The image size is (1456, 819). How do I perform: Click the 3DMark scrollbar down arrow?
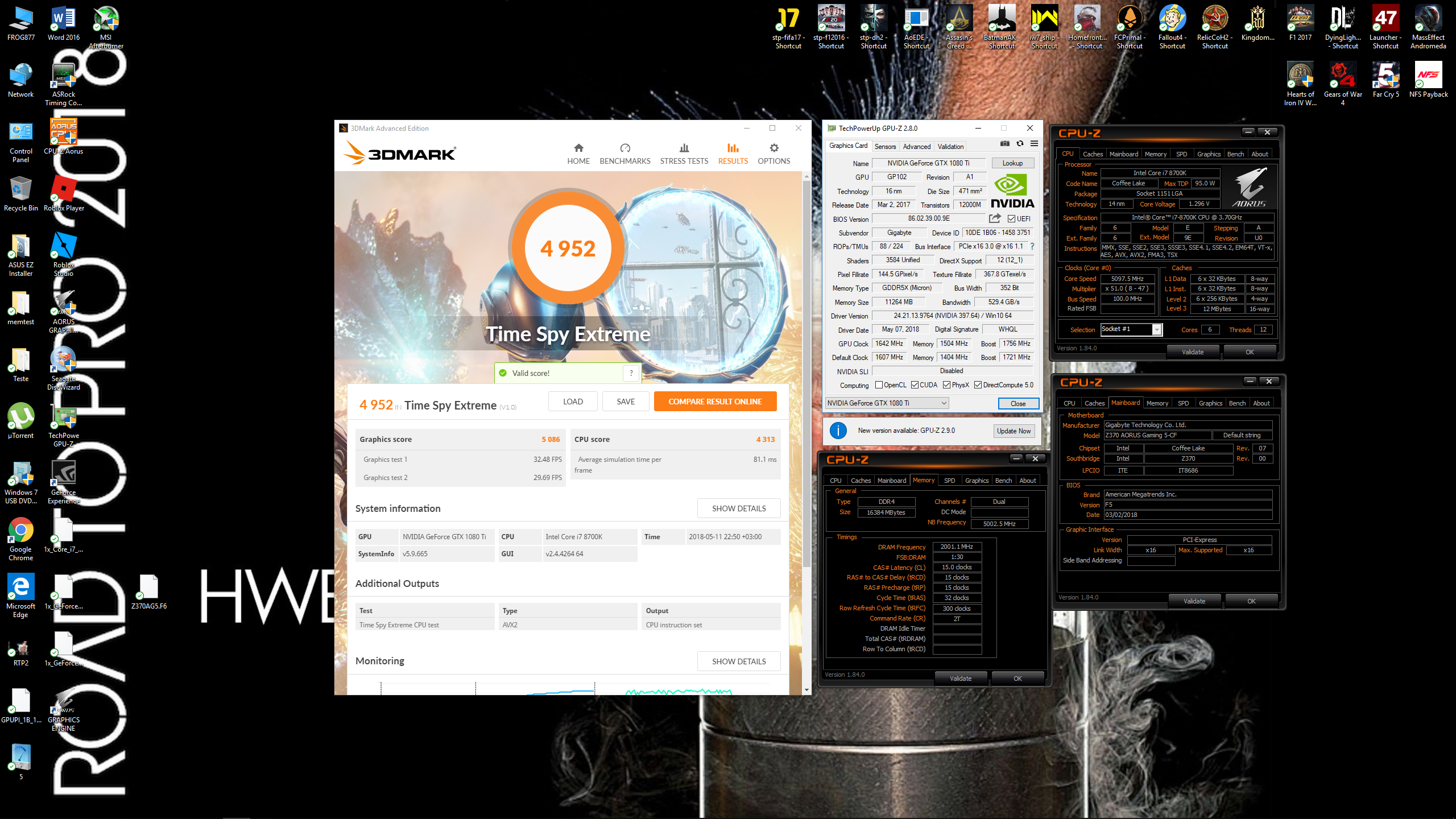tap(806, 690)
